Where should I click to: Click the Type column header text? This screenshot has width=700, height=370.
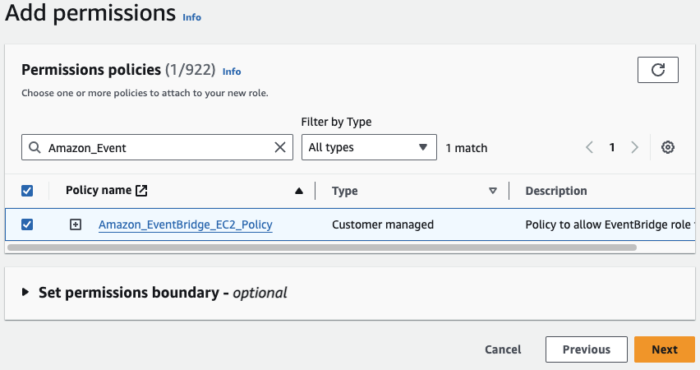pos(345,191)
